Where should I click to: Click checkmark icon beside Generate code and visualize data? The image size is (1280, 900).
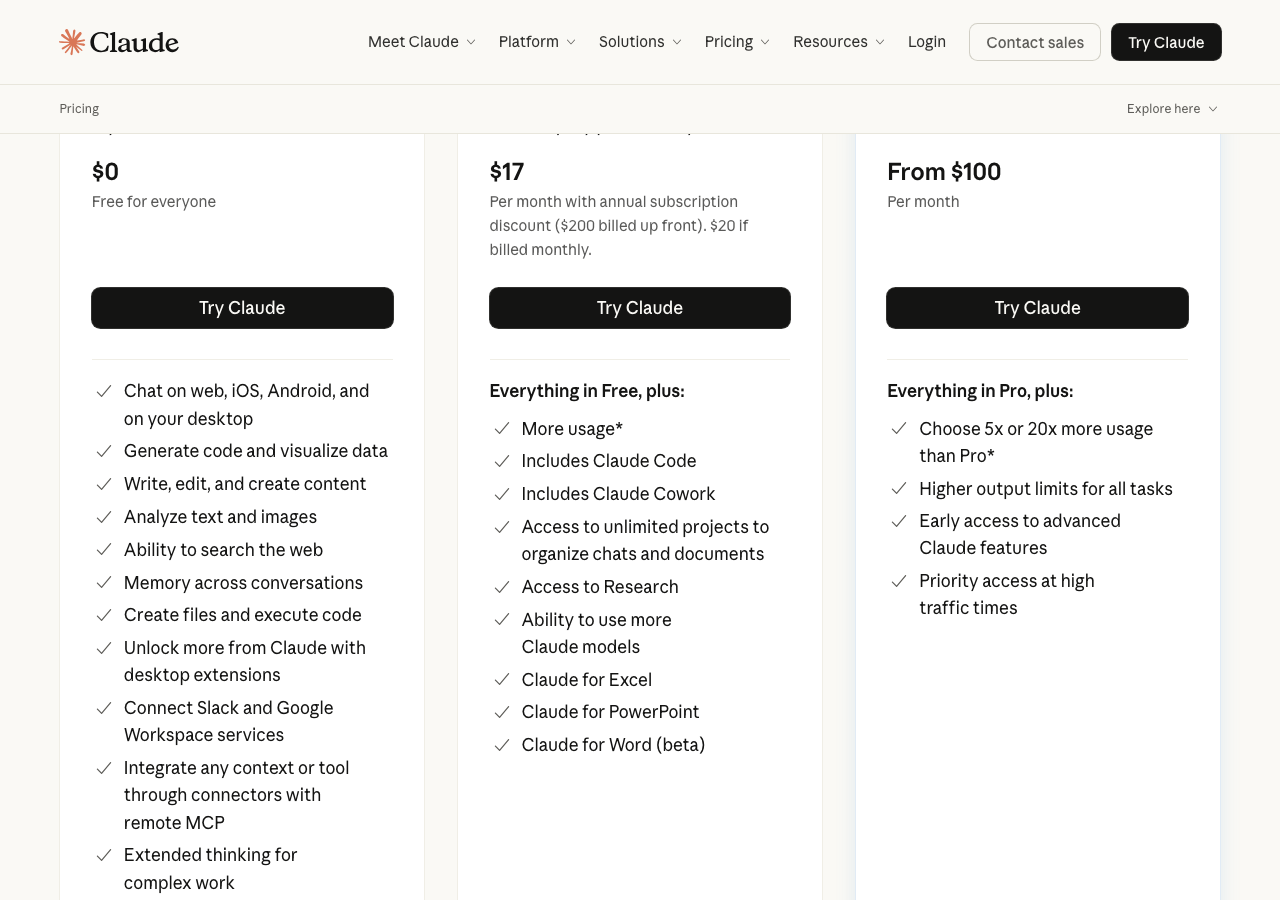pyautogui.click(x=103, y=452)
